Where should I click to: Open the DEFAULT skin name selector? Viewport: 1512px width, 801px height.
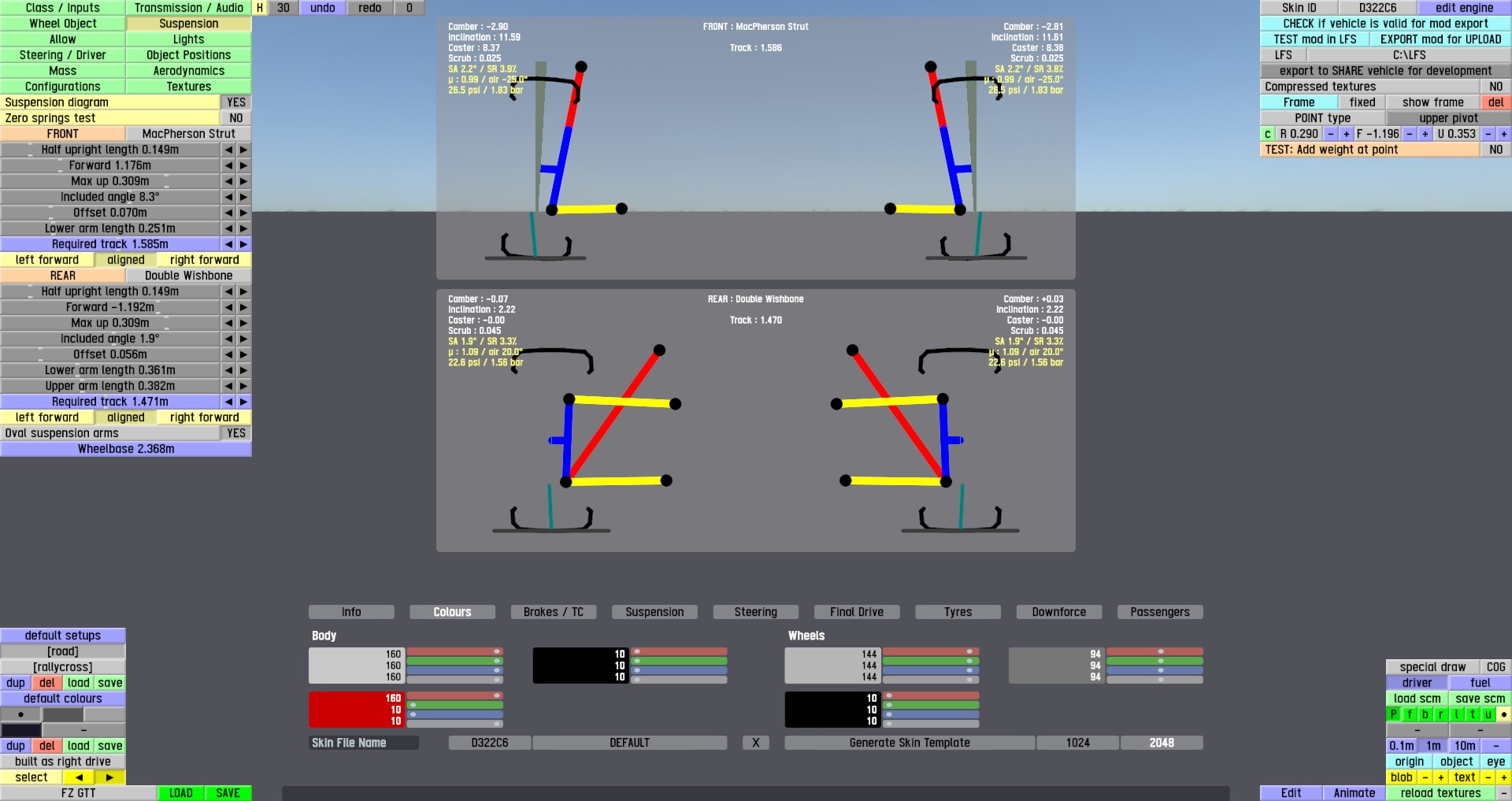click(630, 743)
